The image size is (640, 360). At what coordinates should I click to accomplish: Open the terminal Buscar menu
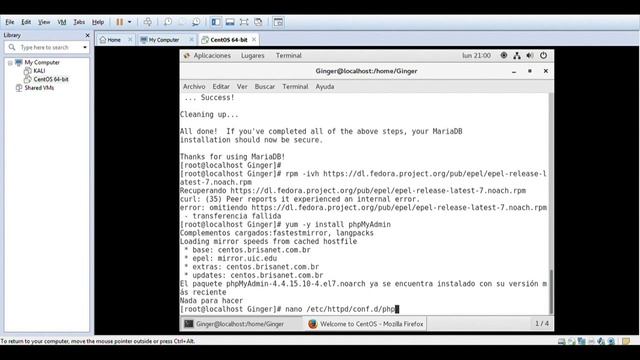tap(264, 87)
